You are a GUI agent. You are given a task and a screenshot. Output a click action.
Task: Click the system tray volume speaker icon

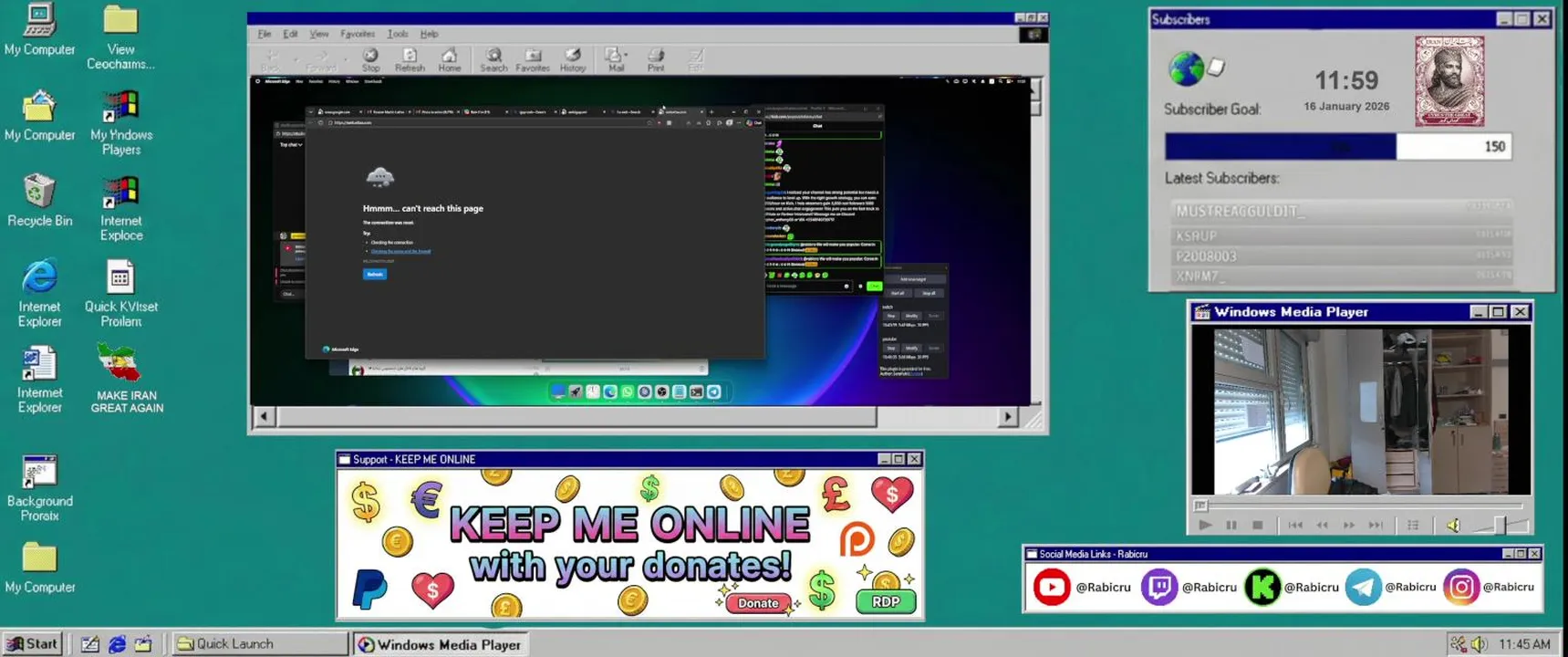[1479, 644]
